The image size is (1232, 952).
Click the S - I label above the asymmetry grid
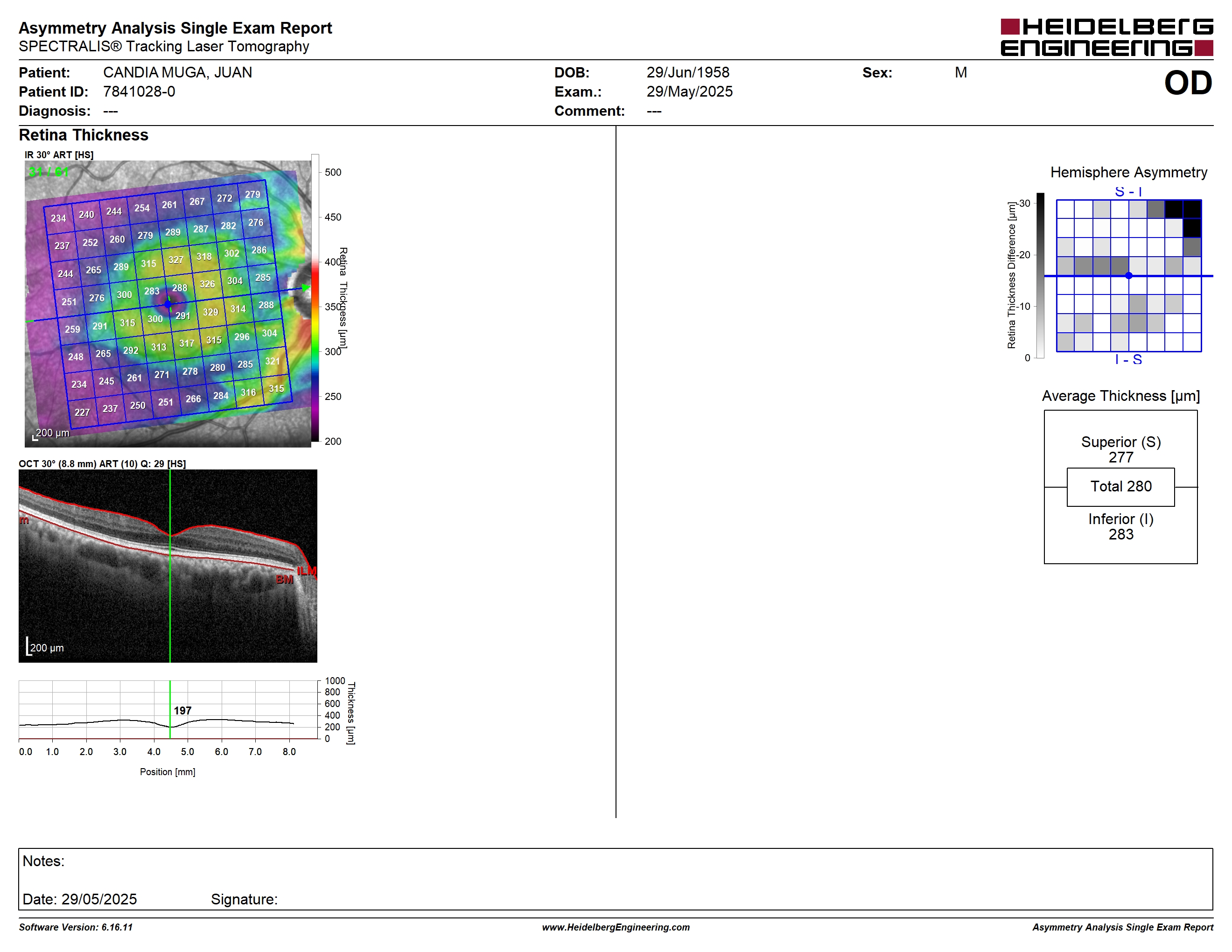coord(1128,192)
